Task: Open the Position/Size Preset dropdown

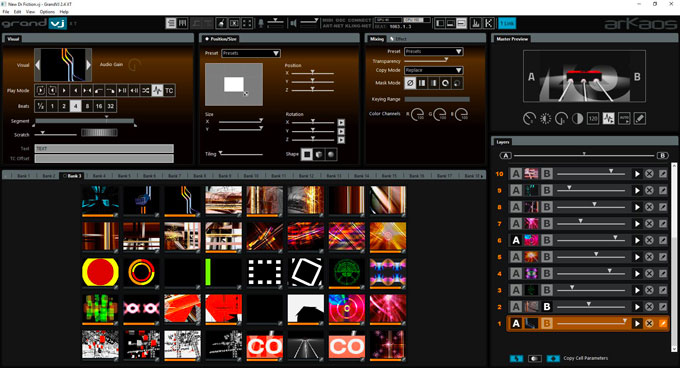Action: [x=251, y=53]
